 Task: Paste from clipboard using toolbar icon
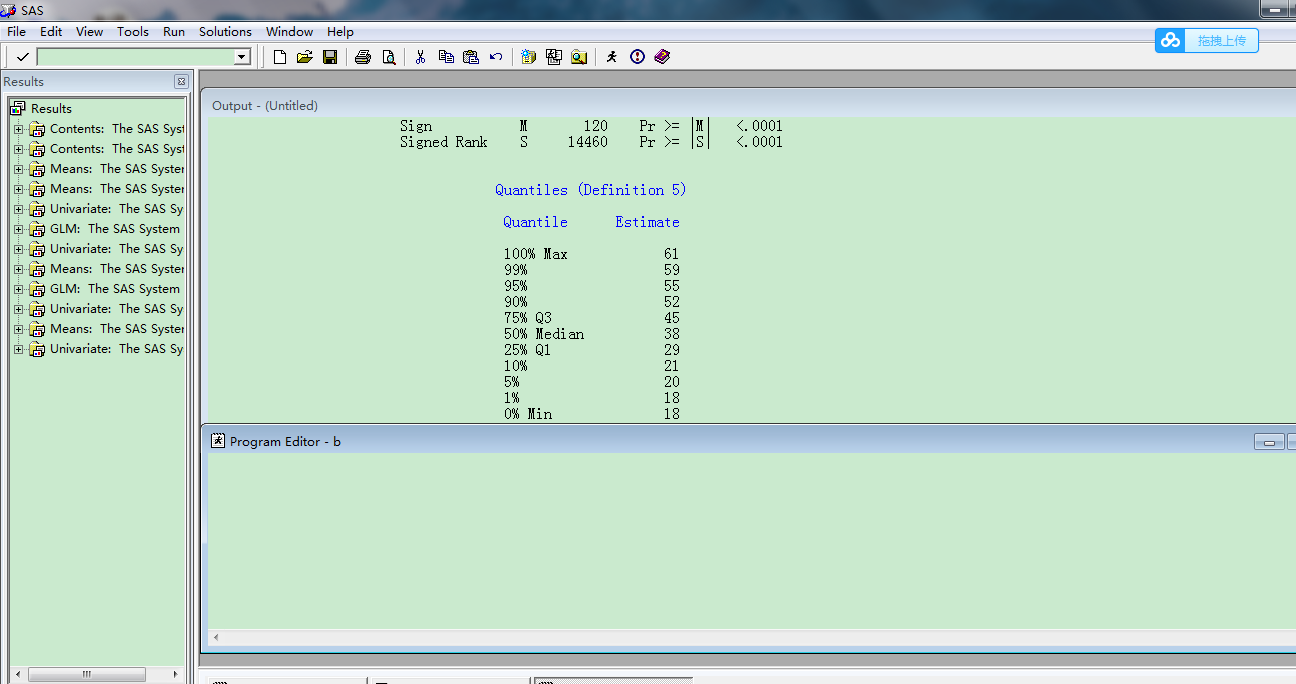click(471, 57)
